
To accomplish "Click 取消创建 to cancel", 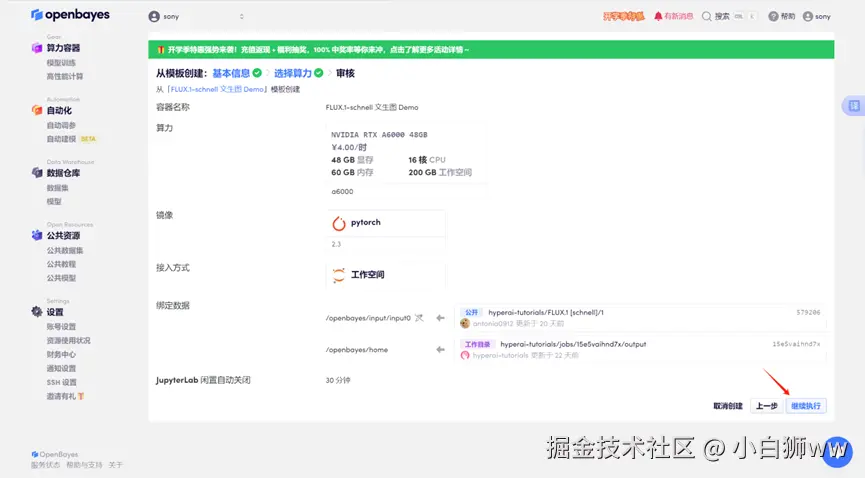I will click(x=728, y=406).
